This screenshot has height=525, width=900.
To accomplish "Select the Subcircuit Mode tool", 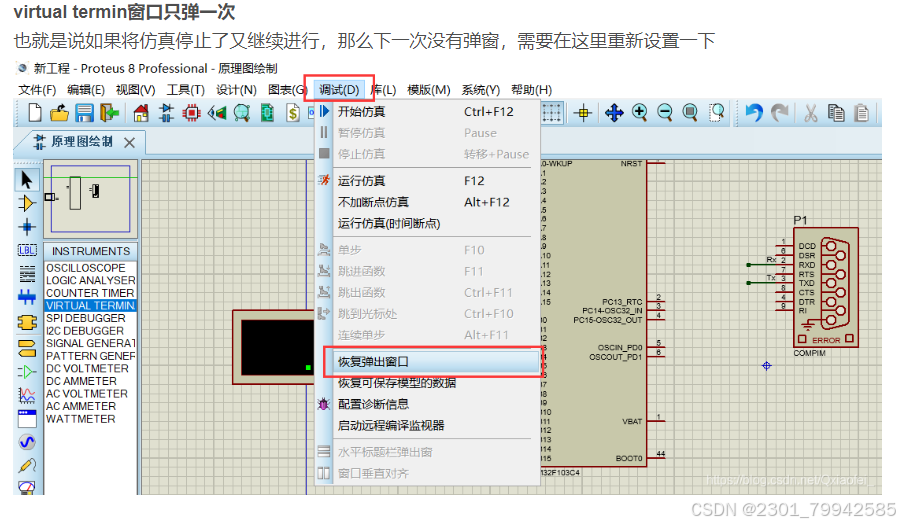I will point(26,322).
